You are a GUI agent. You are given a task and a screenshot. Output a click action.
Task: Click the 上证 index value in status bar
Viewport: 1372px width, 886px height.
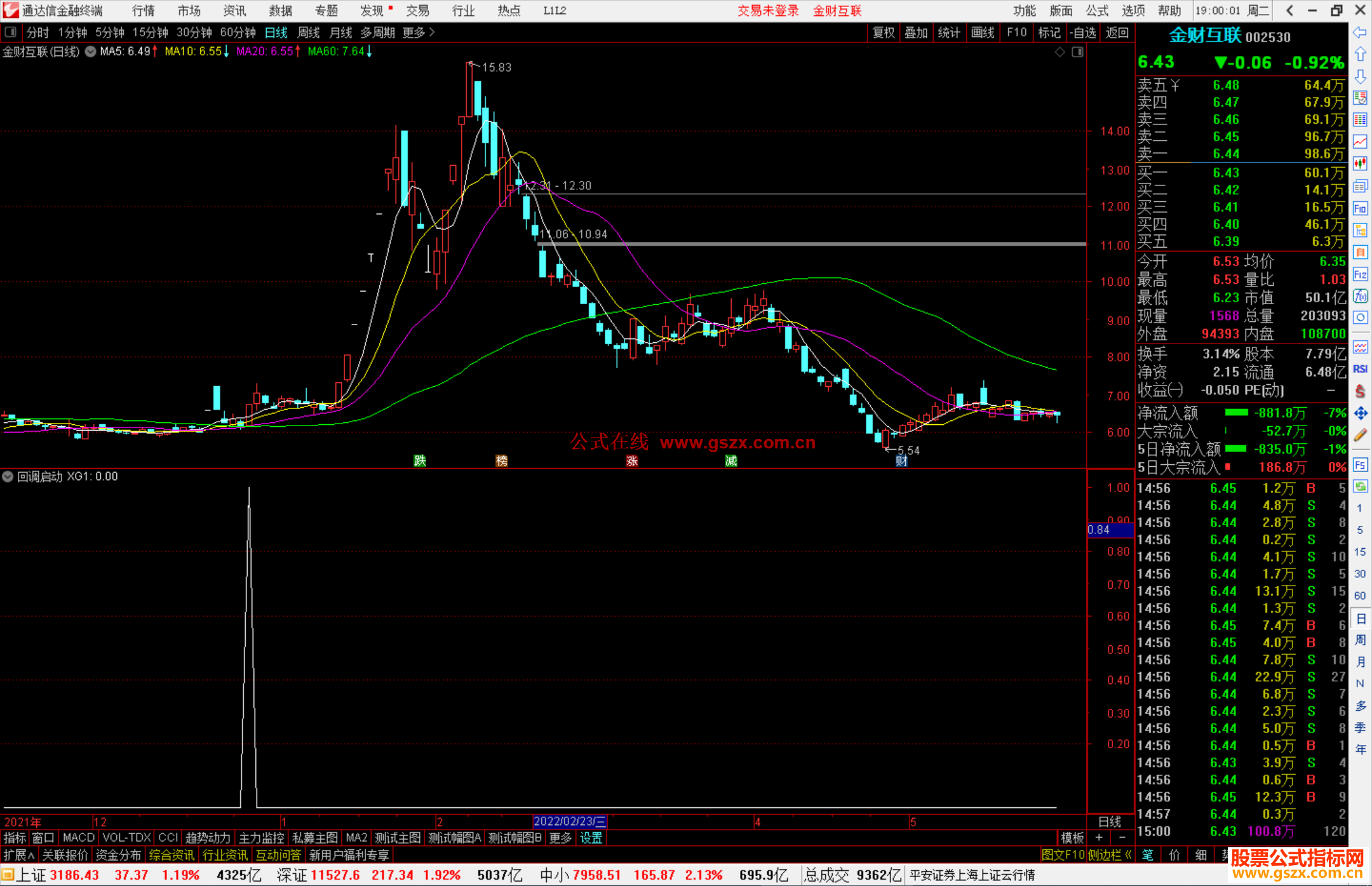(74, 875)
